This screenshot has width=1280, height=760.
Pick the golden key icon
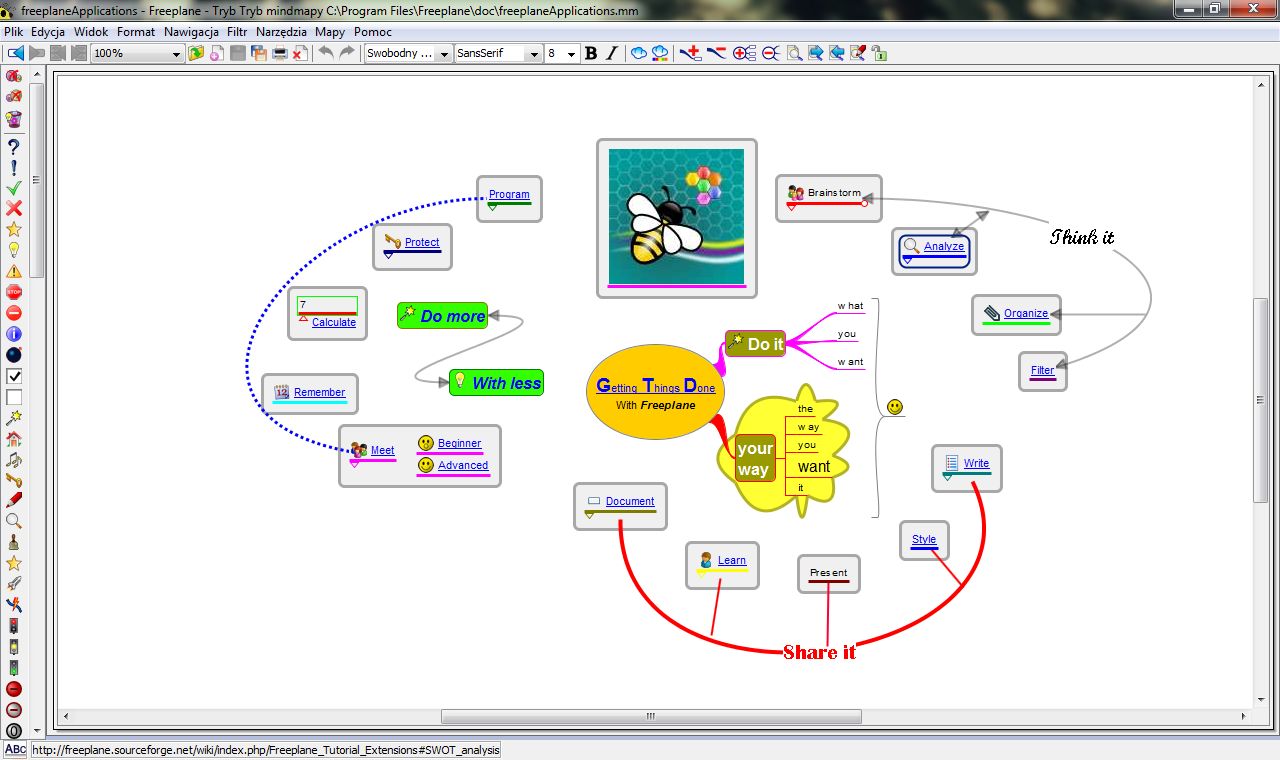click(x=14, y=480)
